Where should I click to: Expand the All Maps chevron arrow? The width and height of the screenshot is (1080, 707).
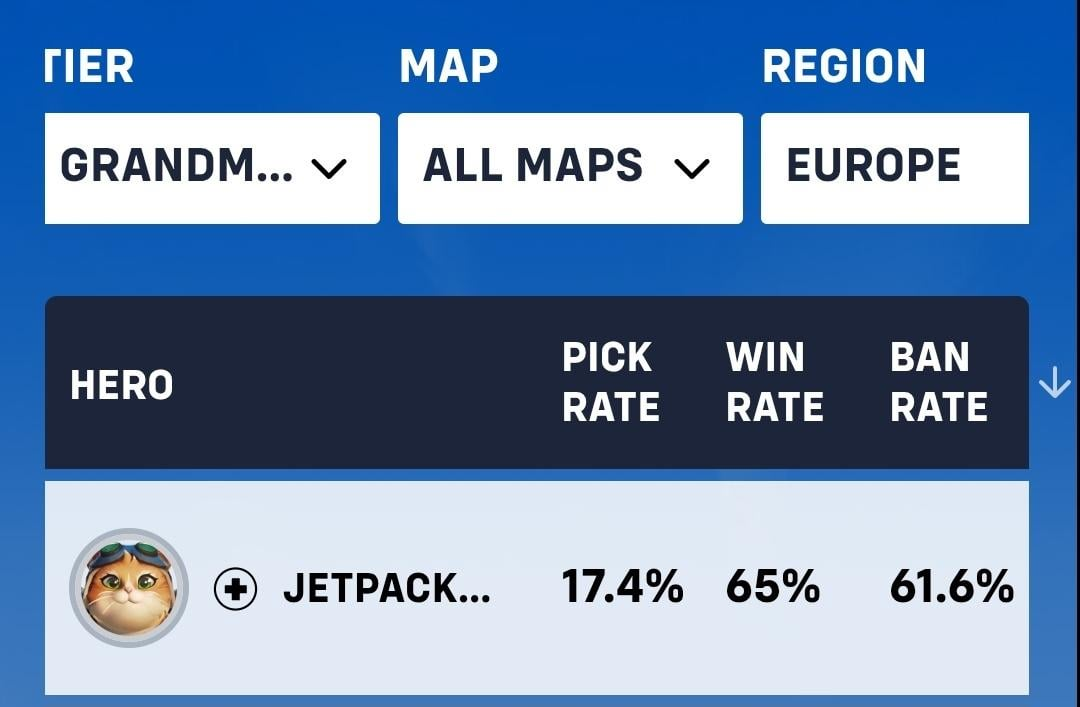pyautogui.click(x=692, y=168)
